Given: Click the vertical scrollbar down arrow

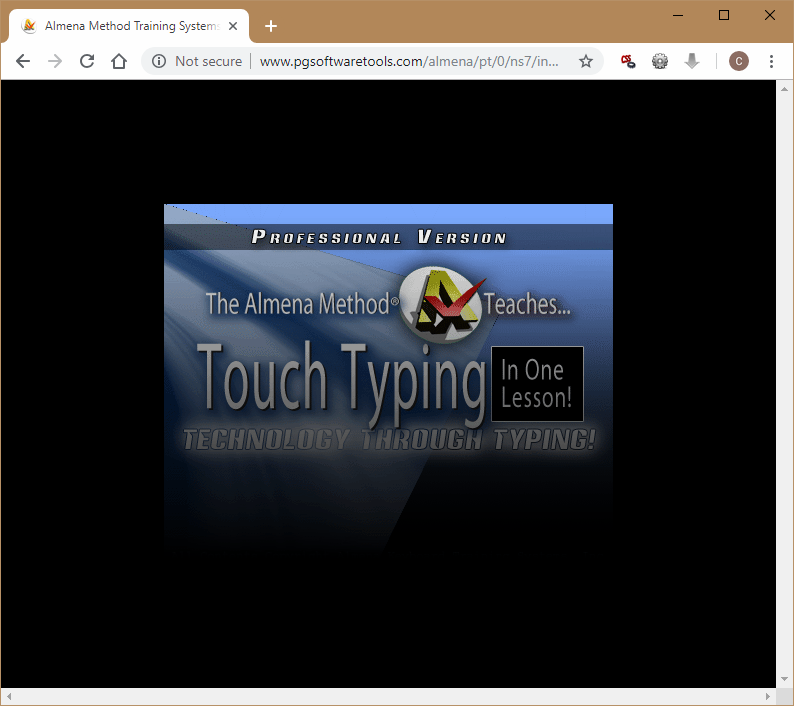Looking at the screenshot, I should [x=784, y=679].
